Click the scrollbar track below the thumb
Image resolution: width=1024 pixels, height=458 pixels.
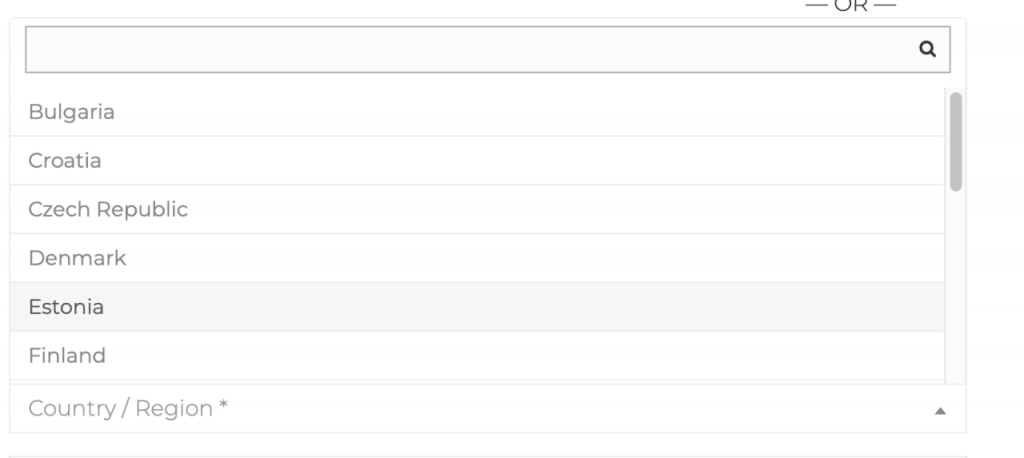click(955, 287)
